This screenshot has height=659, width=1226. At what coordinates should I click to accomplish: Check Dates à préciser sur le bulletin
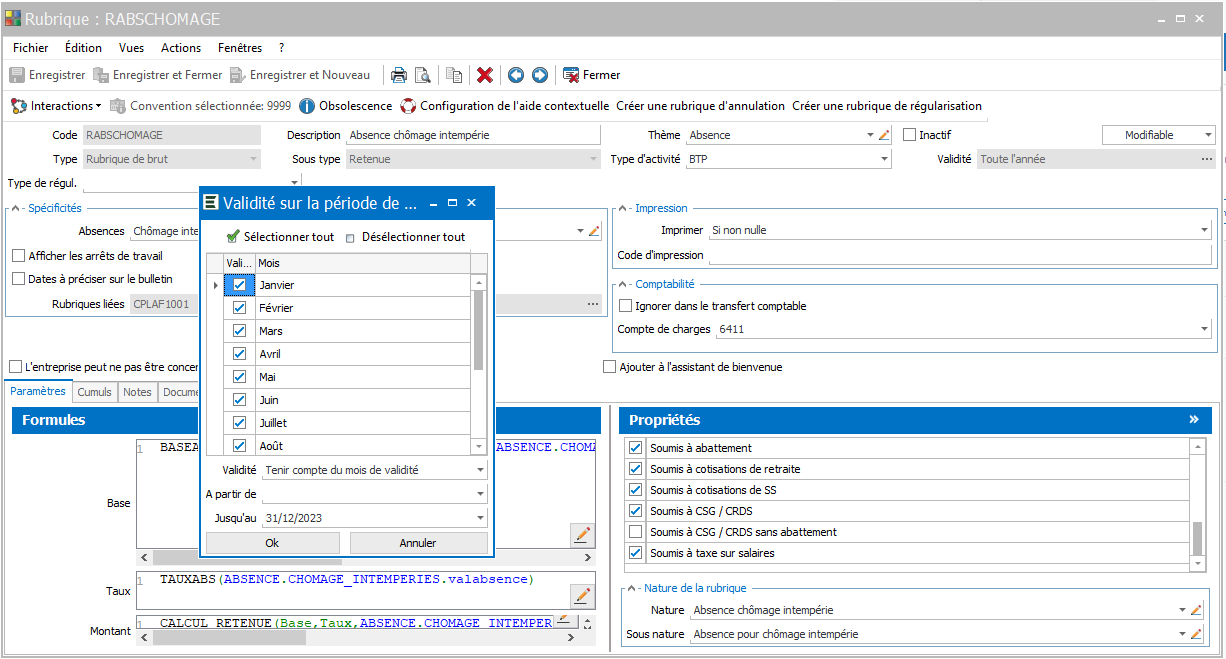19,279
